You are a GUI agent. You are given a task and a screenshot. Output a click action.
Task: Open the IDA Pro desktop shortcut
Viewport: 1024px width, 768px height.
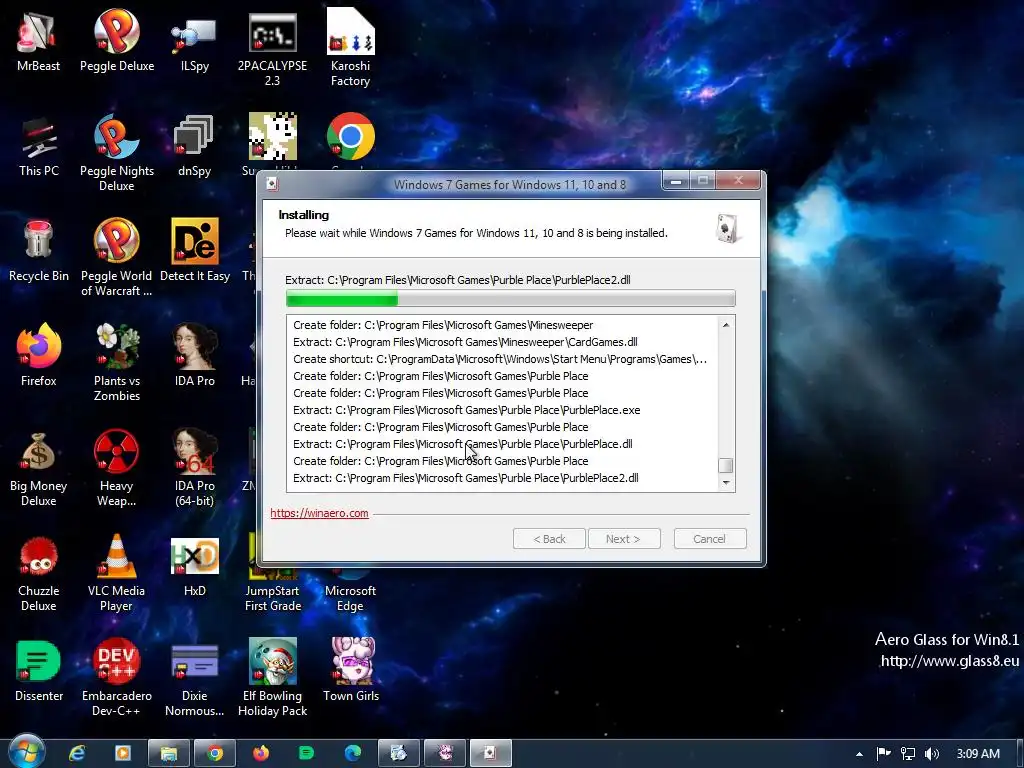(194, 355)
